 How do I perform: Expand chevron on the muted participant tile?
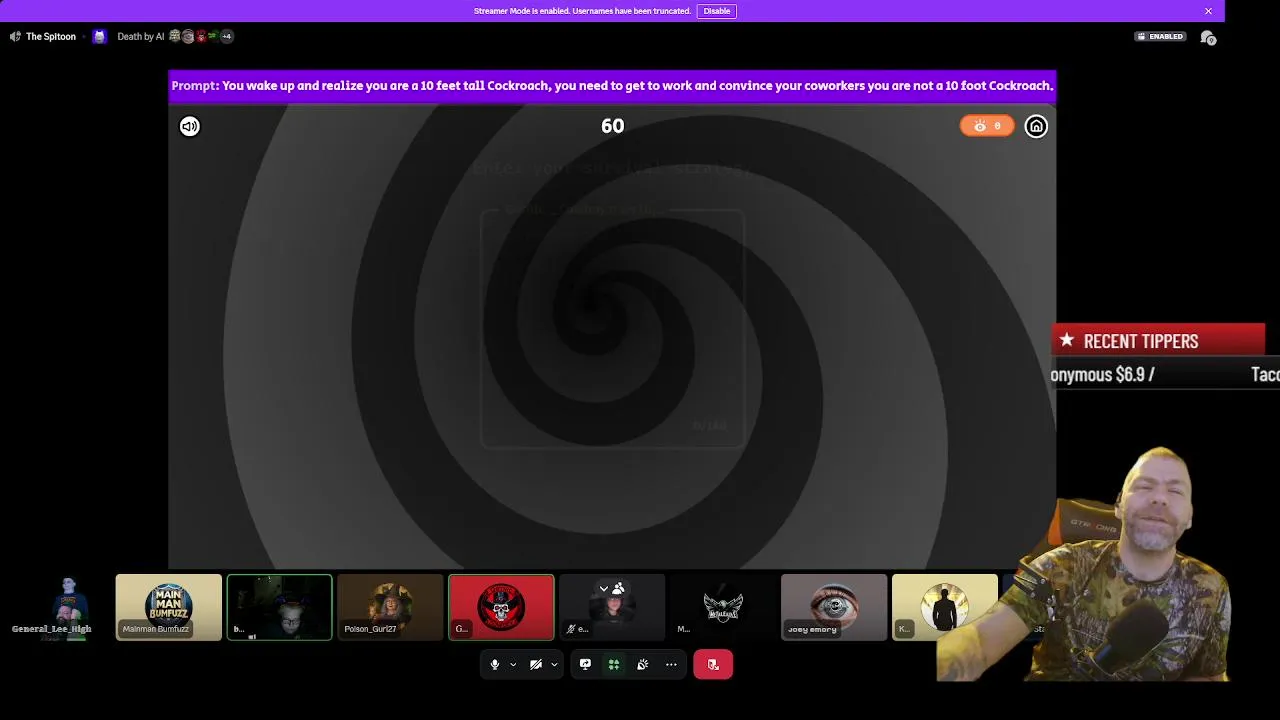(603, 589)
